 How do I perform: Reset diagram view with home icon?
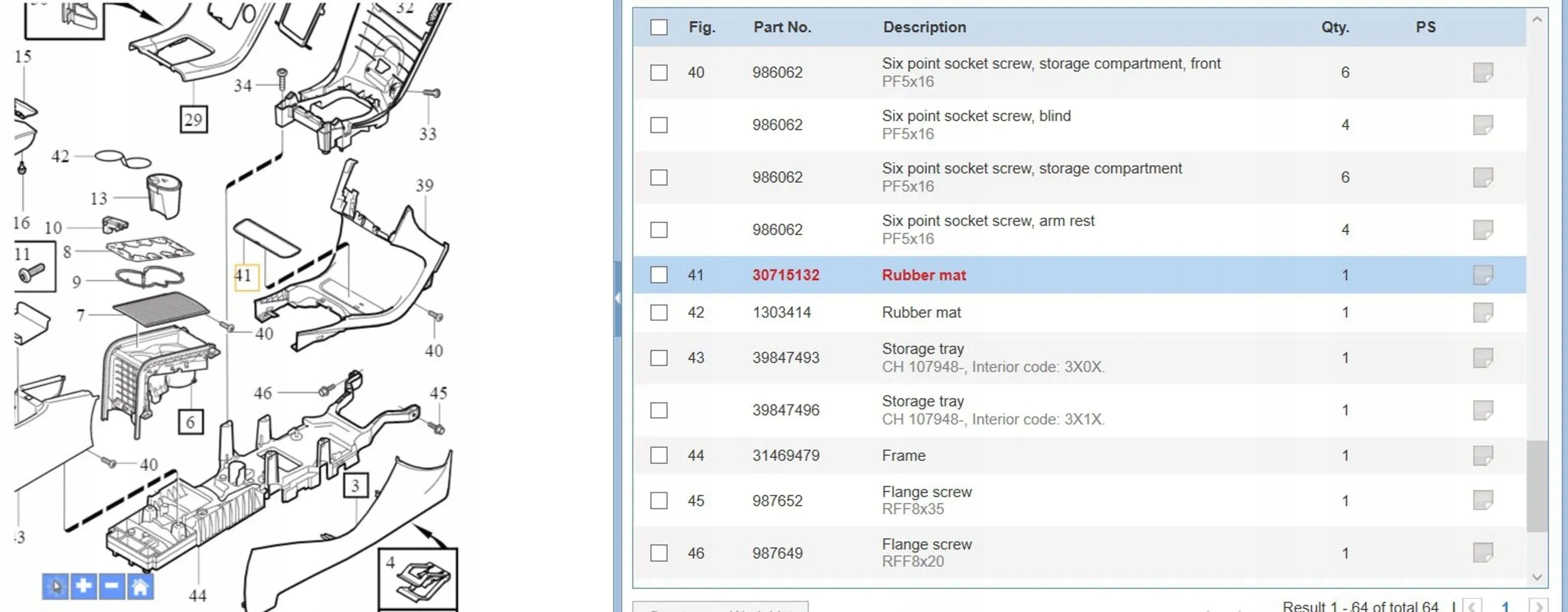[140, 587]
